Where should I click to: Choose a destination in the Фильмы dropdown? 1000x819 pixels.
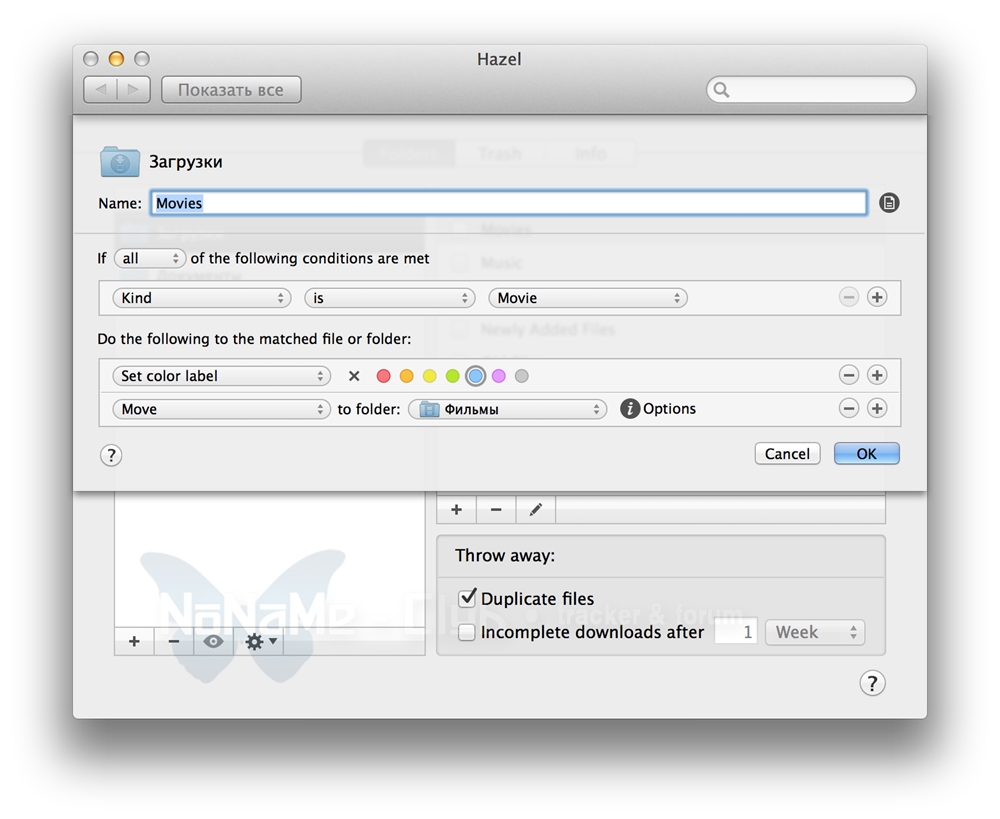507,409
